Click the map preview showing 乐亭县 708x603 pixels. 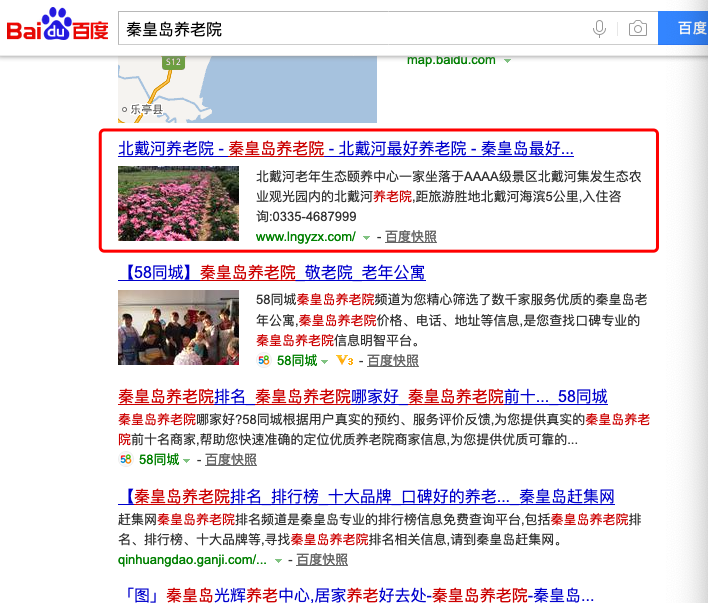click(247, 89)
